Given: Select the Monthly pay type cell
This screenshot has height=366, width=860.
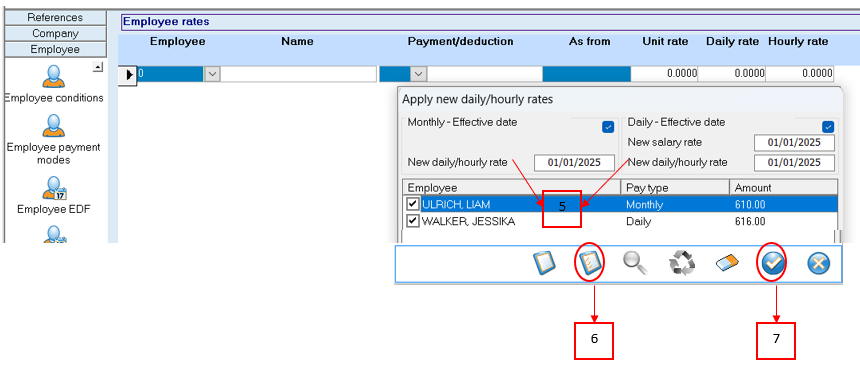Looking at the screenshot, I should [644, 205].
